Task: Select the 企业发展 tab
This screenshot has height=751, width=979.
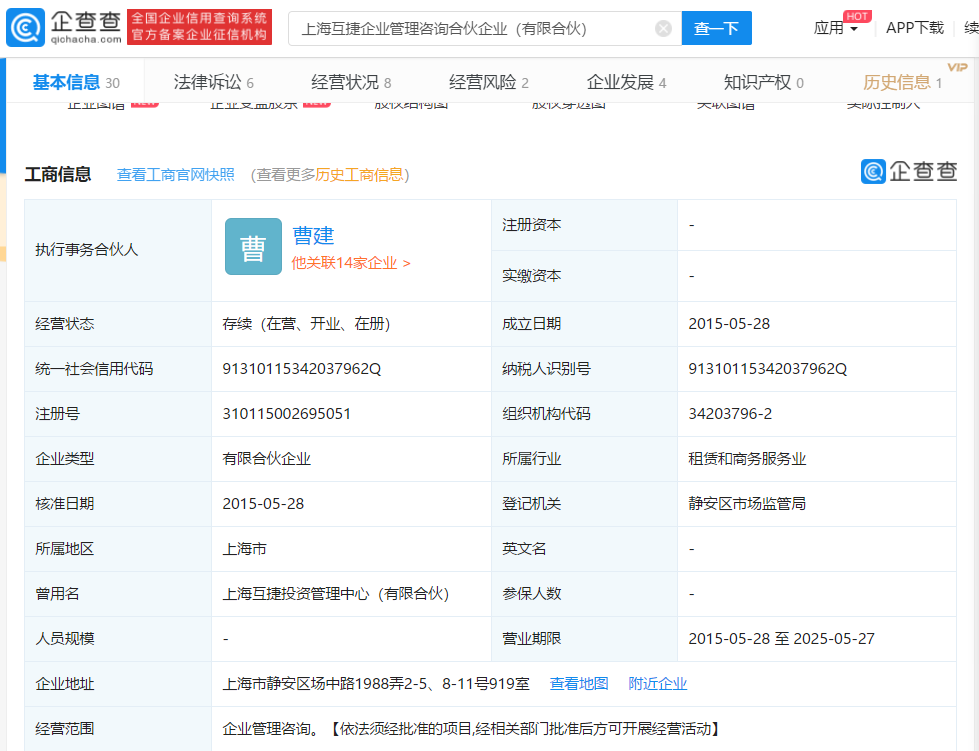Action: (x=626, y=82)
